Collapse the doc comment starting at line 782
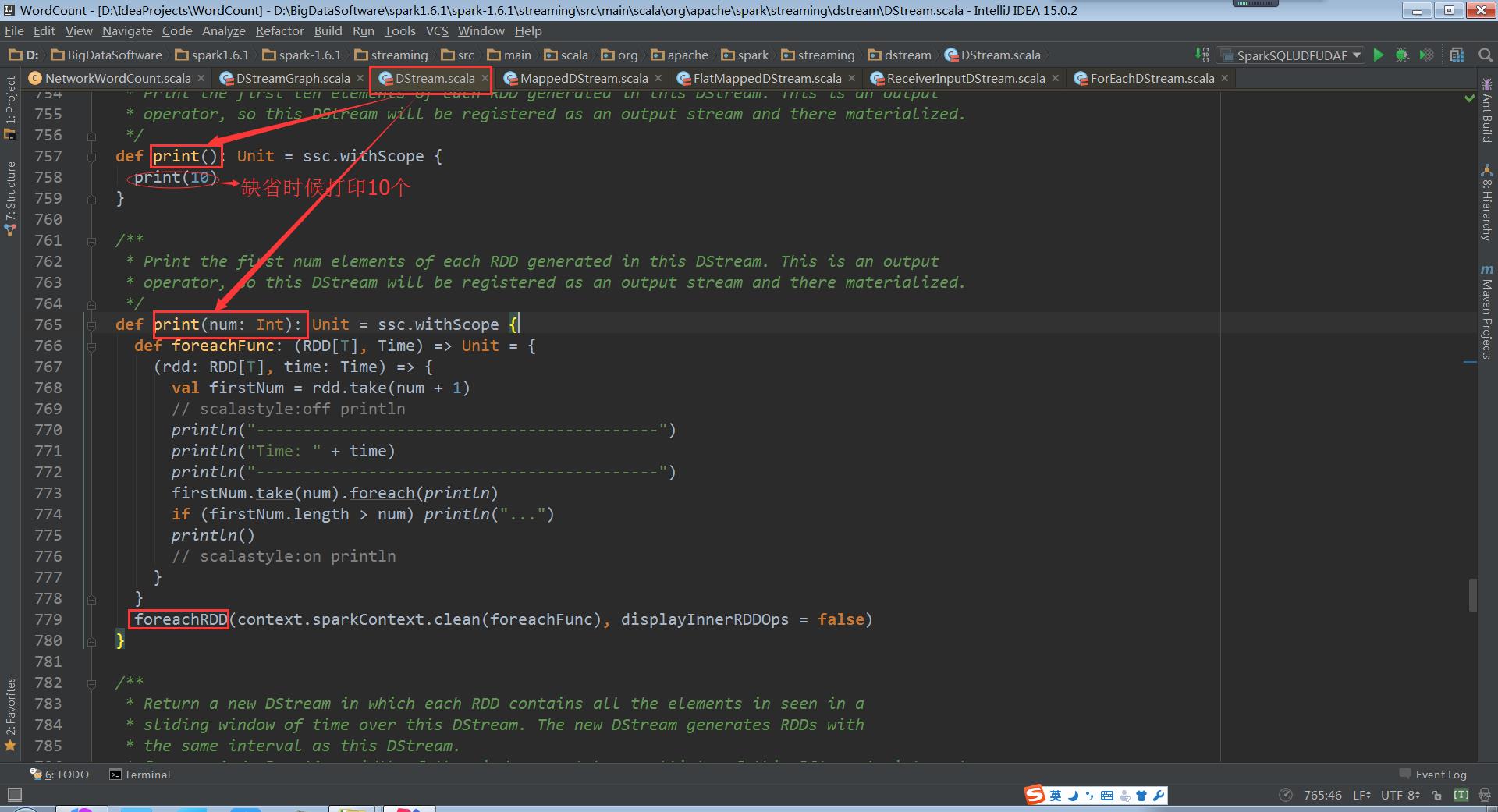 (x=92, y=683)
